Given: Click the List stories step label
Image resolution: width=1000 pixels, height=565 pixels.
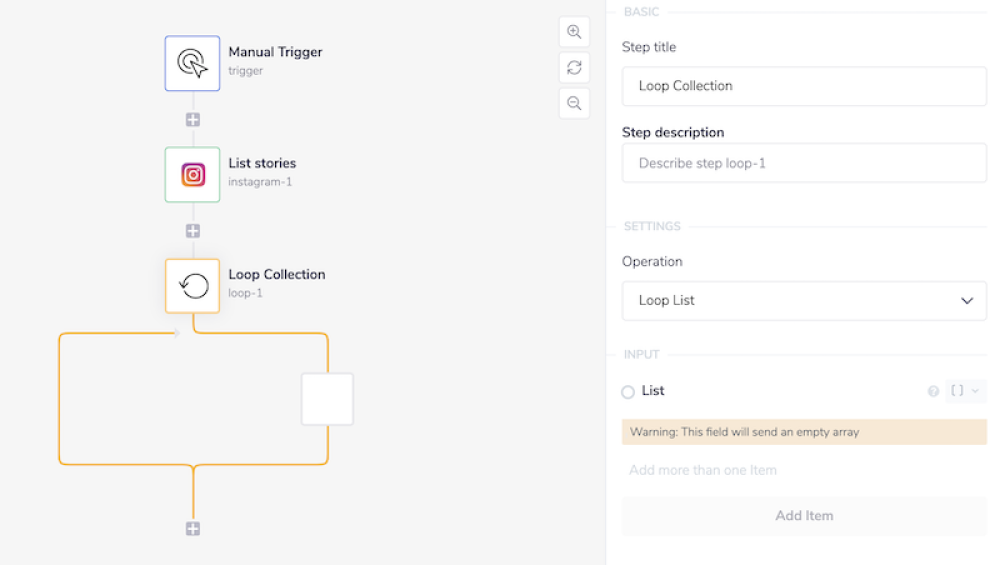Looking at the screenshot, I should point(262,164).
